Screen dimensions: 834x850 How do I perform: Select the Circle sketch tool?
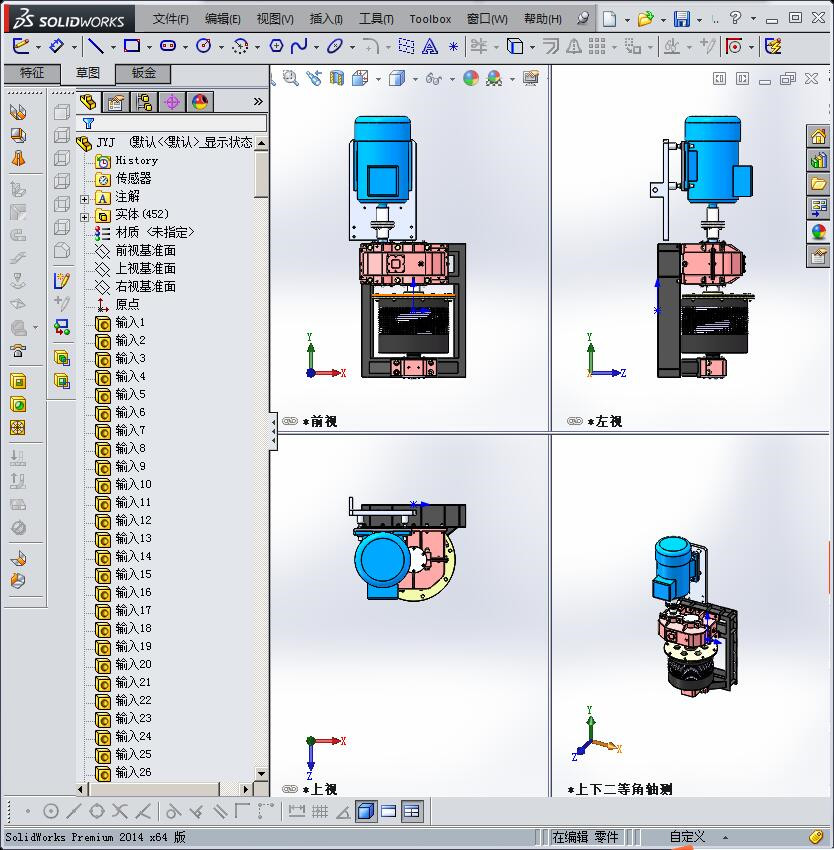pos(204,45)
